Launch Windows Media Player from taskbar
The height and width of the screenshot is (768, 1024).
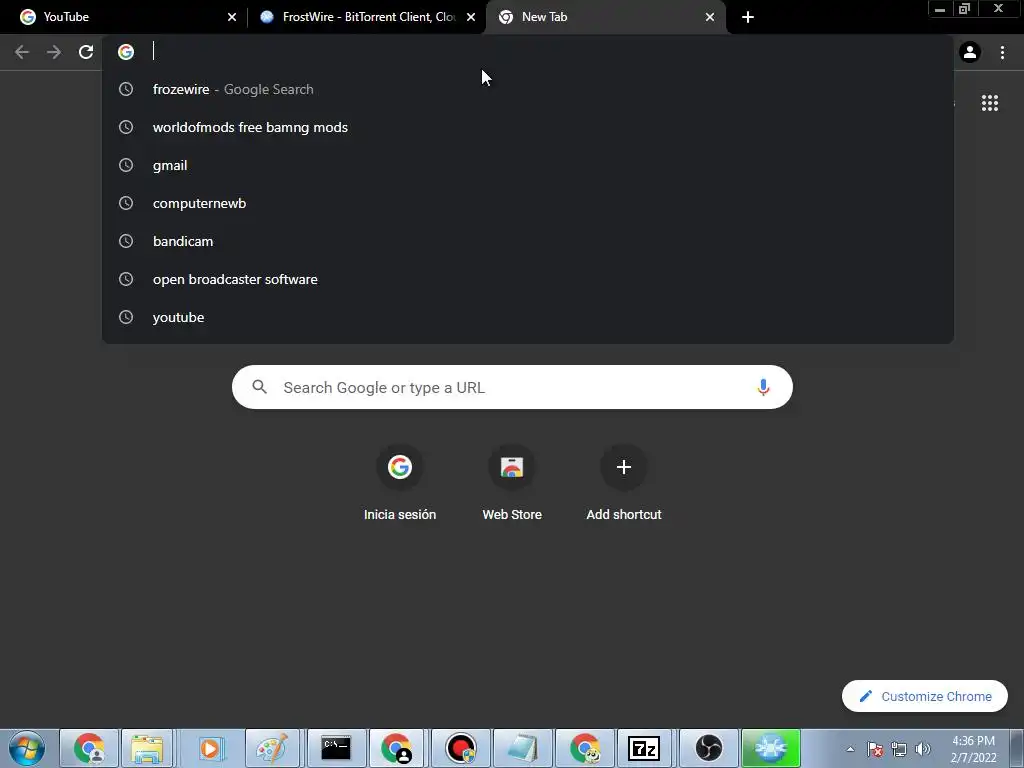210,748
